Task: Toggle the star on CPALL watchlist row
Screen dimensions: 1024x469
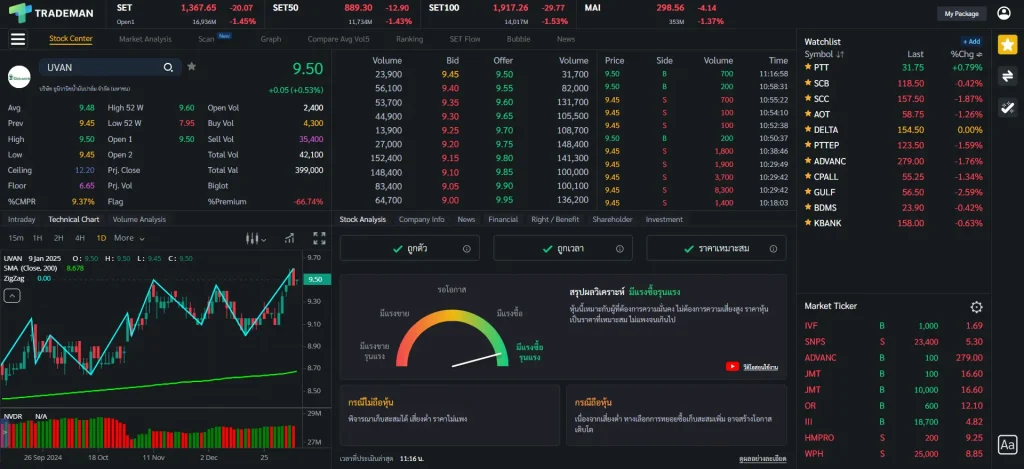Action: pyautogui.click(x=808, y=176)
